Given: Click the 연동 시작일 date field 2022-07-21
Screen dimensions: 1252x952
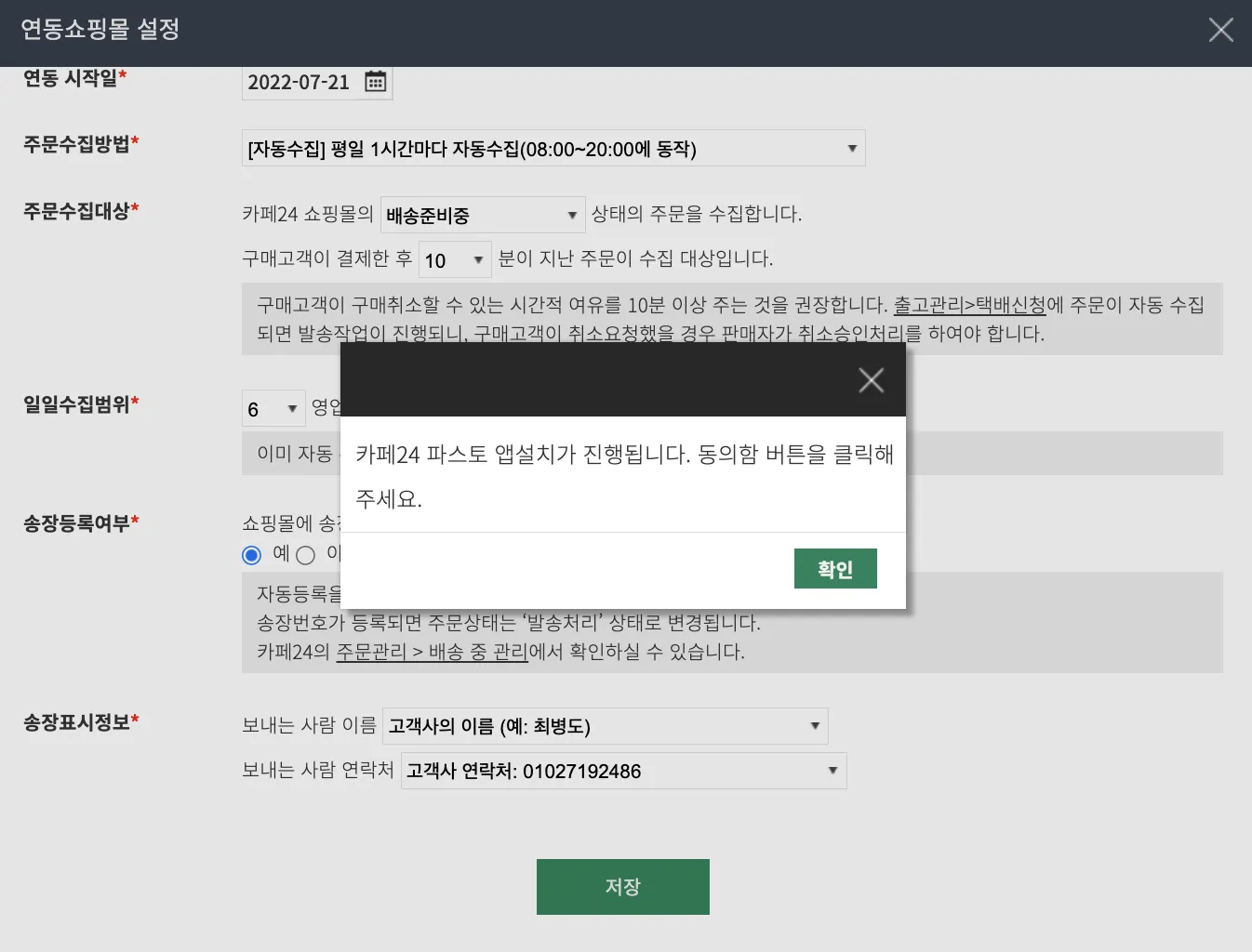Looking at the screenshot, I should click(x=317, y=82).
